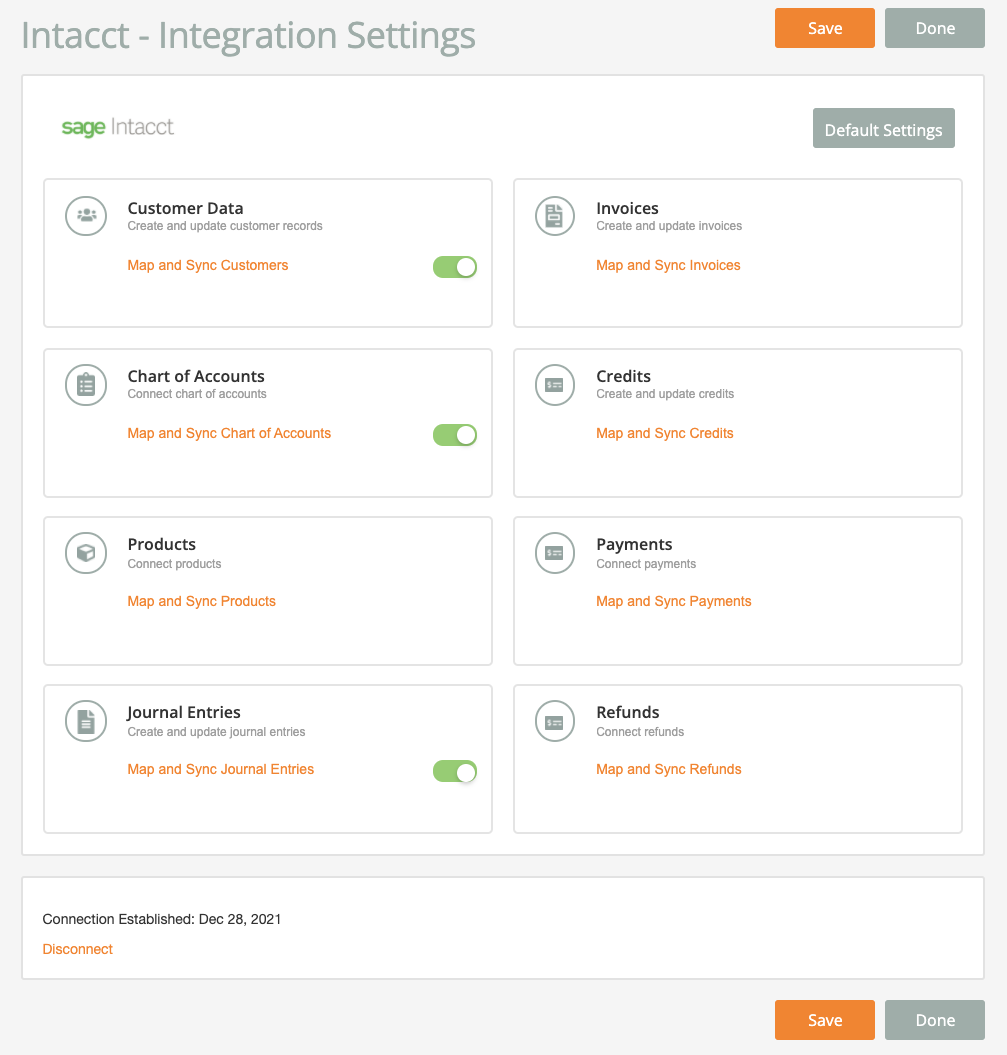Open Map and Sync Invoices link

click(x=668, y=265)
